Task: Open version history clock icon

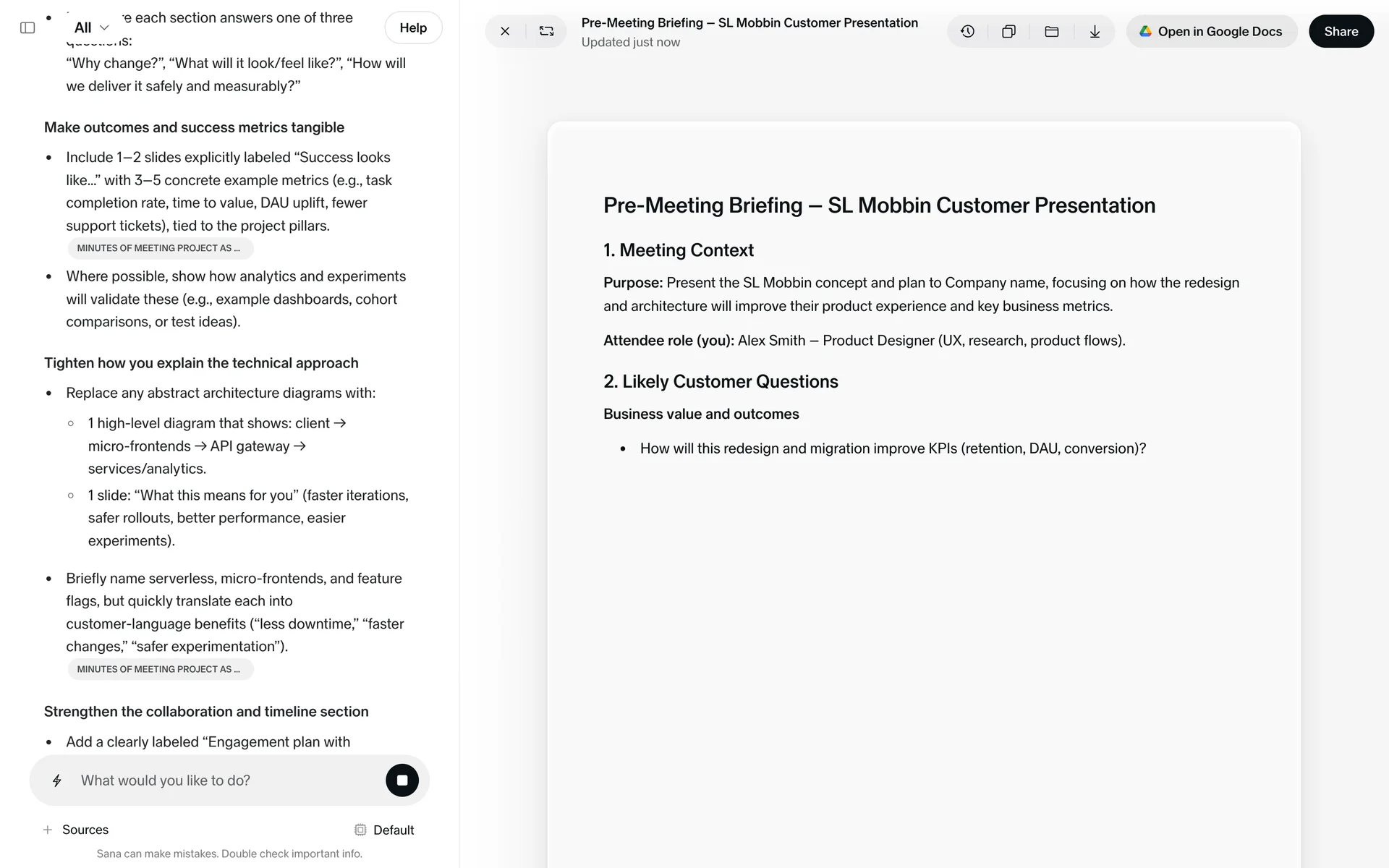Action: tap(967, 31)
